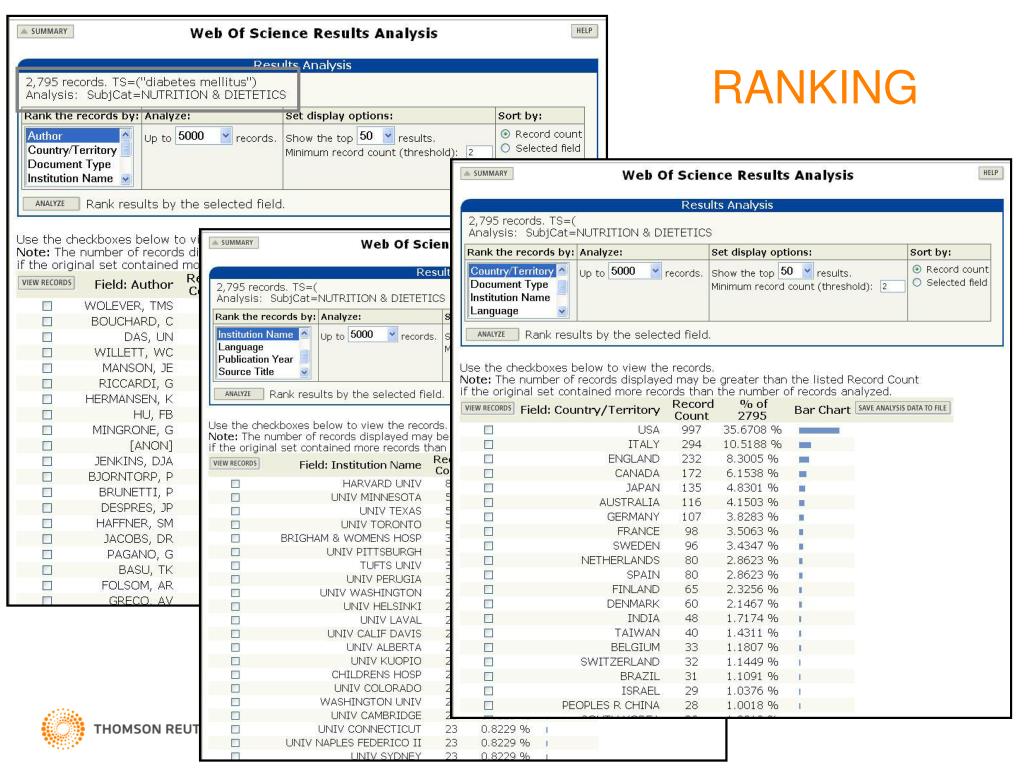1024x768 pixels.
Task: Click USA bar in bar chart
Action: (819, 430)
